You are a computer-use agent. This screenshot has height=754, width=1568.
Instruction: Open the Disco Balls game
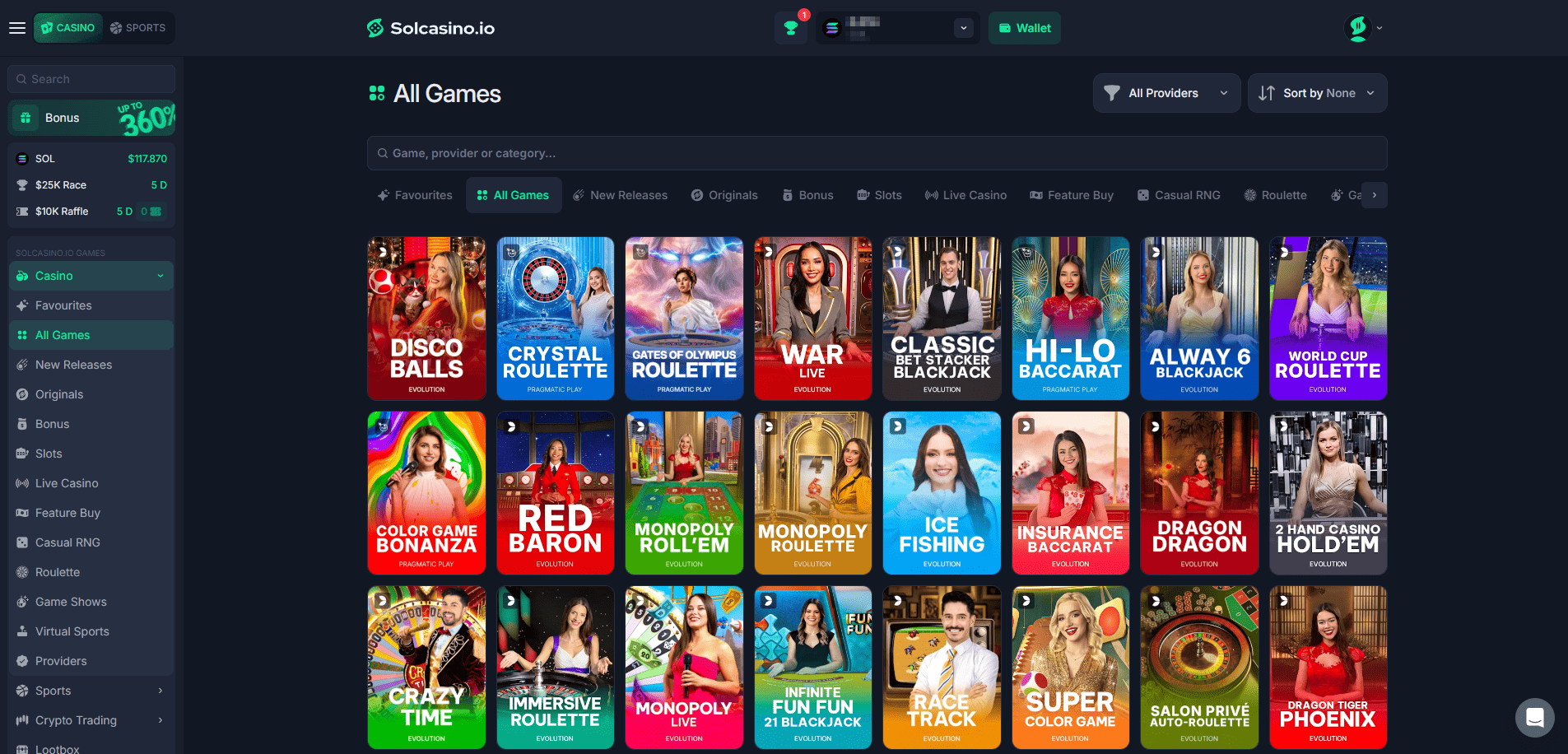426,319
